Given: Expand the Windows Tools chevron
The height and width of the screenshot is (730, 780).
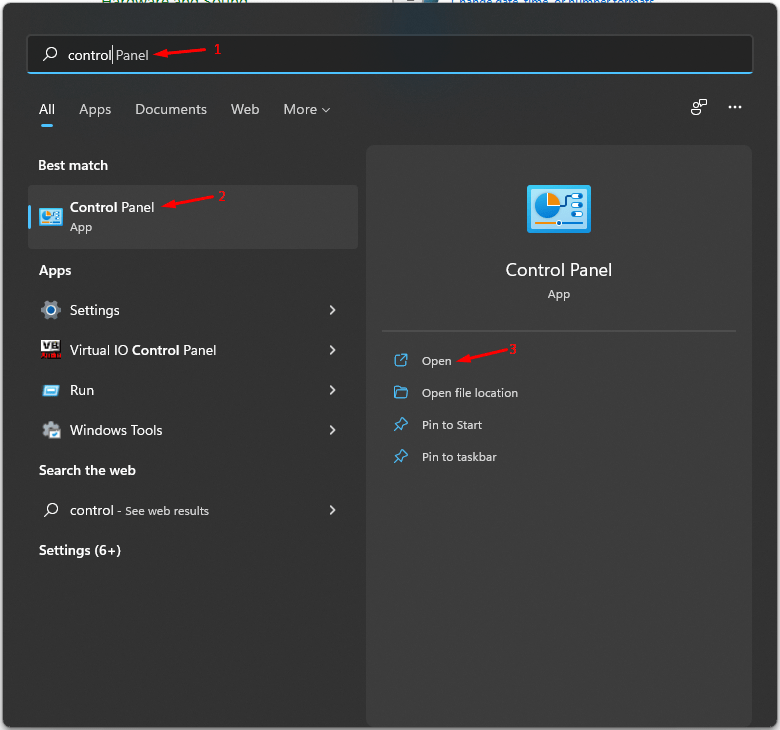Looking at the screenshot, I should pos(332,430).
